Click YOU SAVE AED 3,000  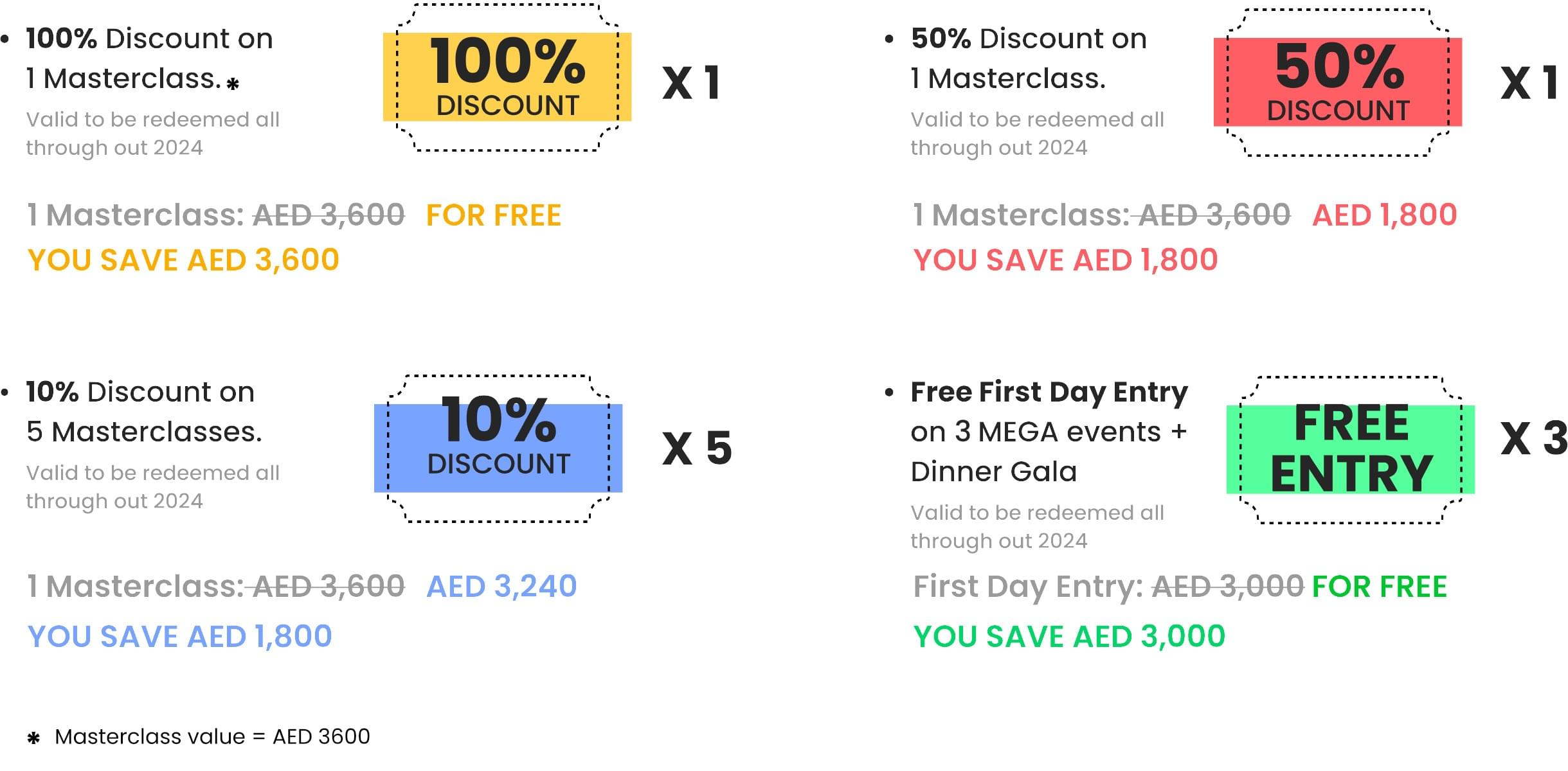tap(1069, 637)
